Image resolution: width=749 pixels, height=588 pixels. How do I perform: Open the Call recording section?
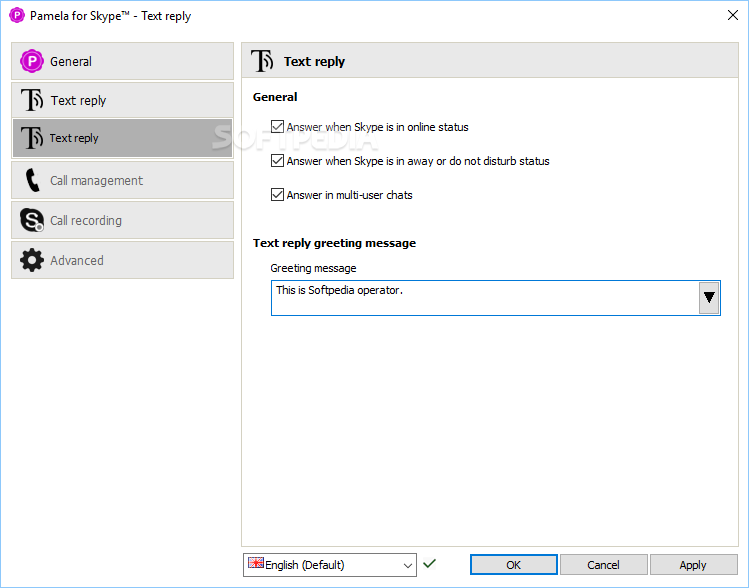tap(122, 220)
